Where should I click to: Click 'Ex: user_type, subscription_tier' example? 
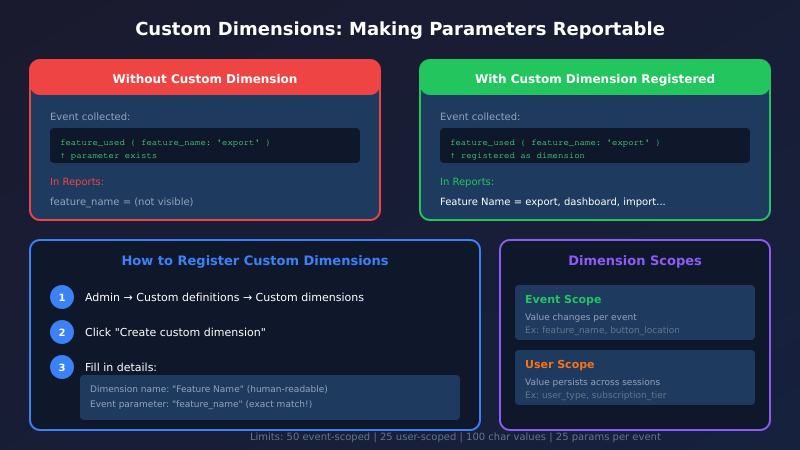coord(595,395)
